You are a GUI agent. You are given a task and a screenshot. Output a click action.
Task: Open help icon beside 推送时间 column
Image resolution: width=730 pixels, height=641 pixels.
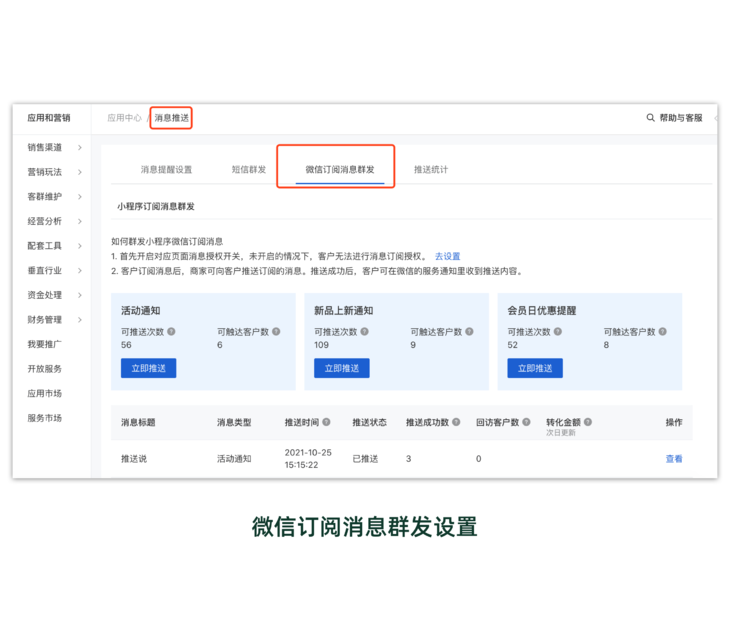tap(326, 422)
